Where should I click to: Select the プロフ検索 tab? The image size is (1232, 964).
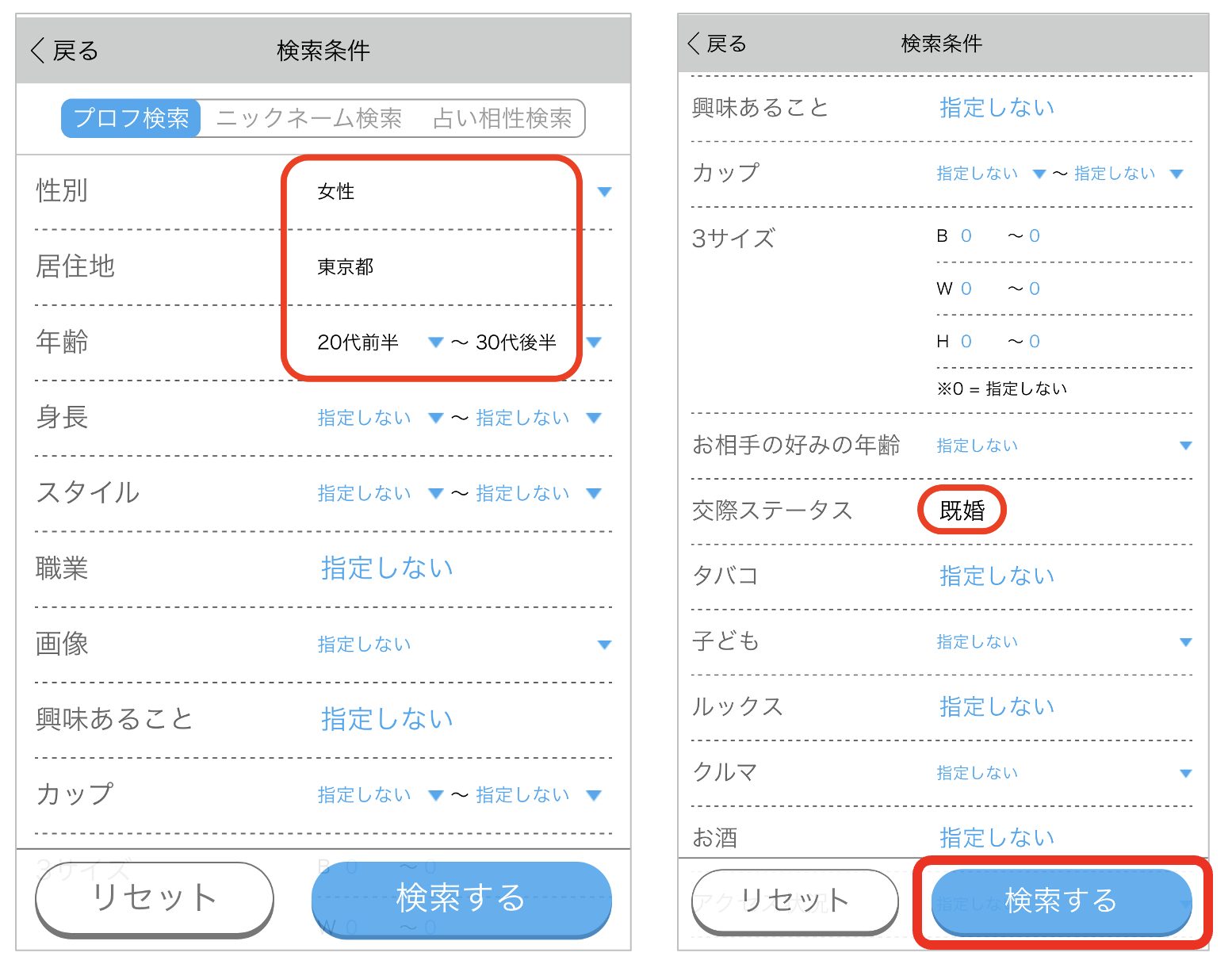point(132,118)
